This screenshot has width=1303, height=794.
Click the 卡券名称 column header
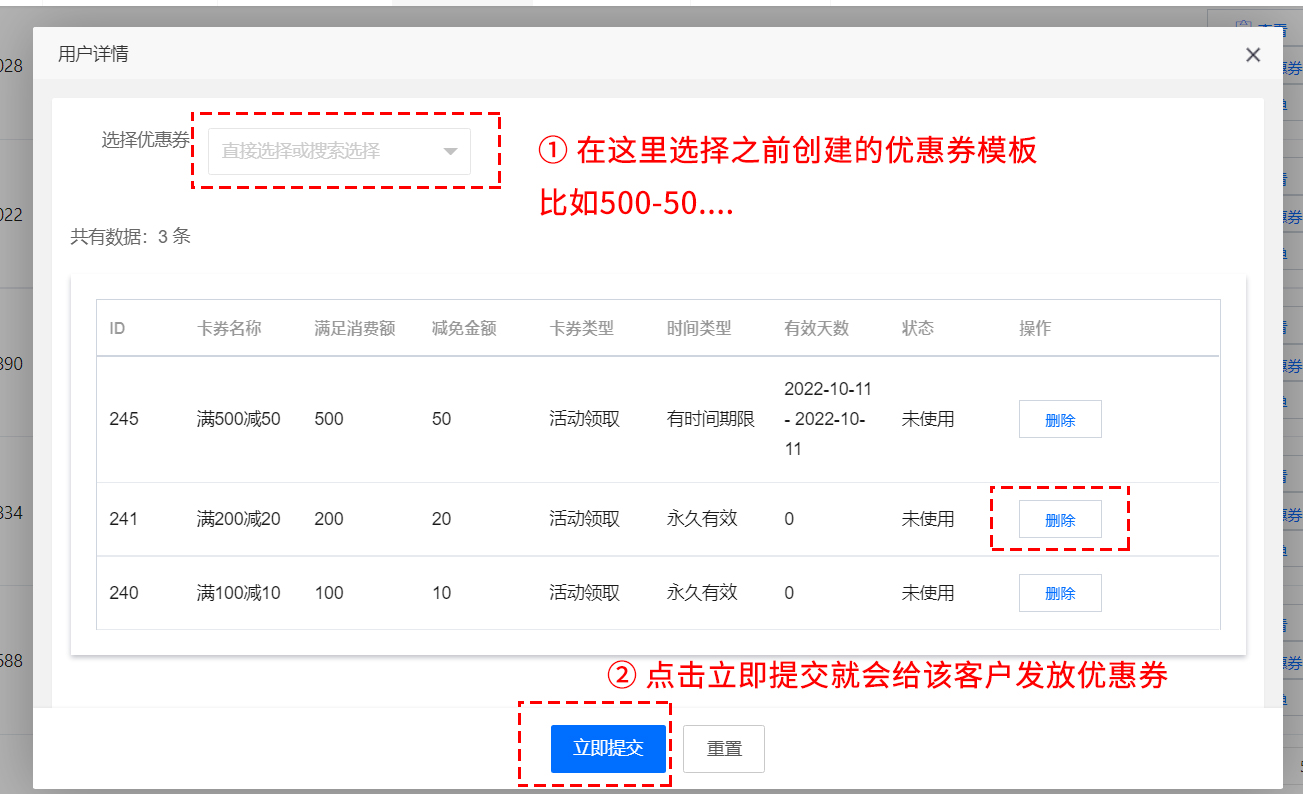[229, 328]
